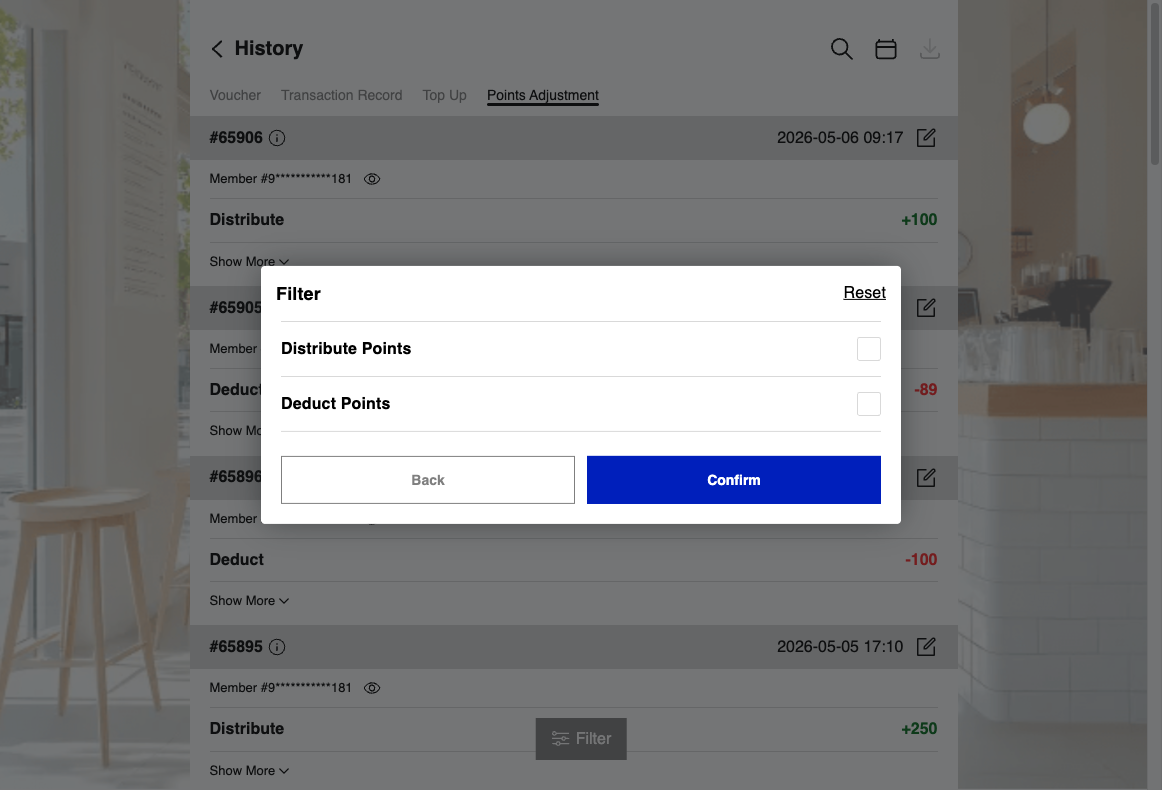The width and height of the screenshot is (1162, 790).
Task: Click the download export icon
Action: pyautogui.click(x=929, y=49)
